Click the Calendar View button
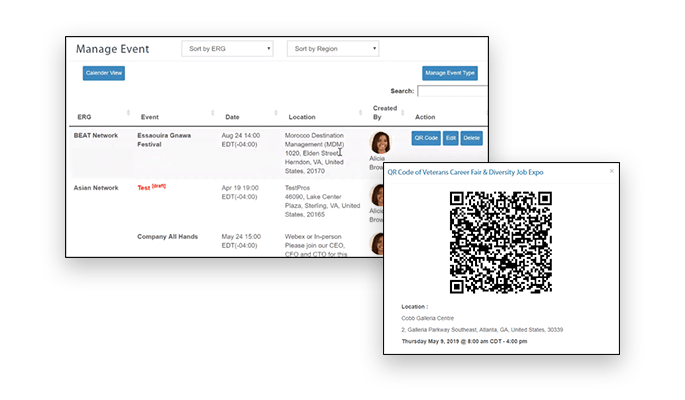 pos(104,73)
